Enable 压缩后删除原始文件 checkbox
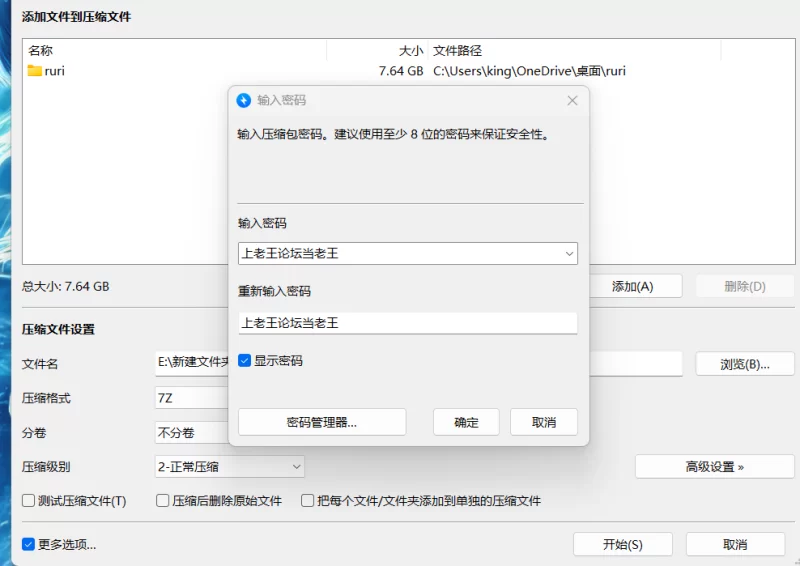Viewport: 800px width, 566px height. 163,501
